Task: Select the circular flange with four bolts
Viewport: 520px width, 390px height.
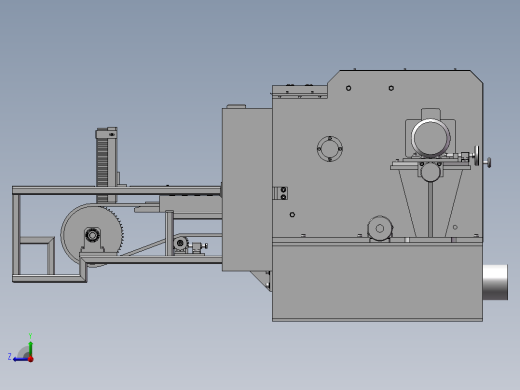Action: tap(330, 149)
